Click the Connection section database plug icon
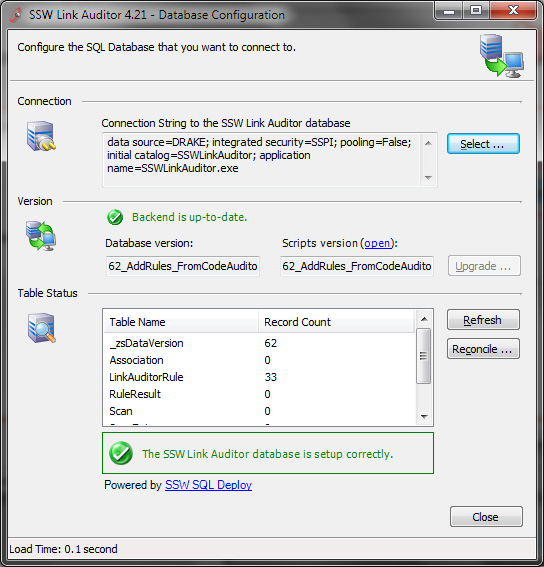 tap(41, 136)
